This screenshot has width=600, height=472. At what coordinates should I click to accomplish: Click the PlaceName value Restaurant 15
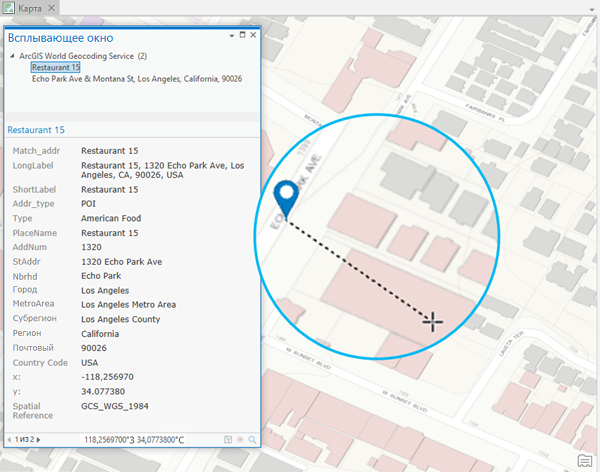109,233
